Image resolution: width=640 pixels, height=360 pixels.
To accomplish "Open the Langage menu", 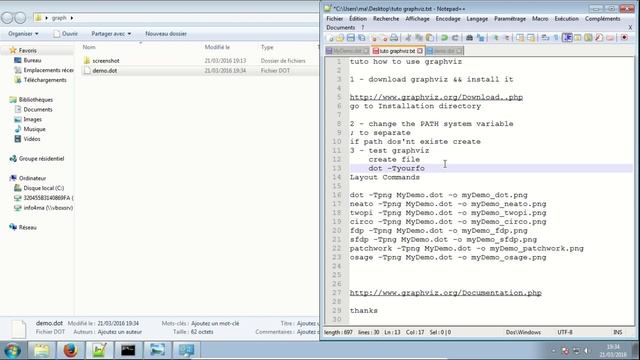I will click(477, 19).
